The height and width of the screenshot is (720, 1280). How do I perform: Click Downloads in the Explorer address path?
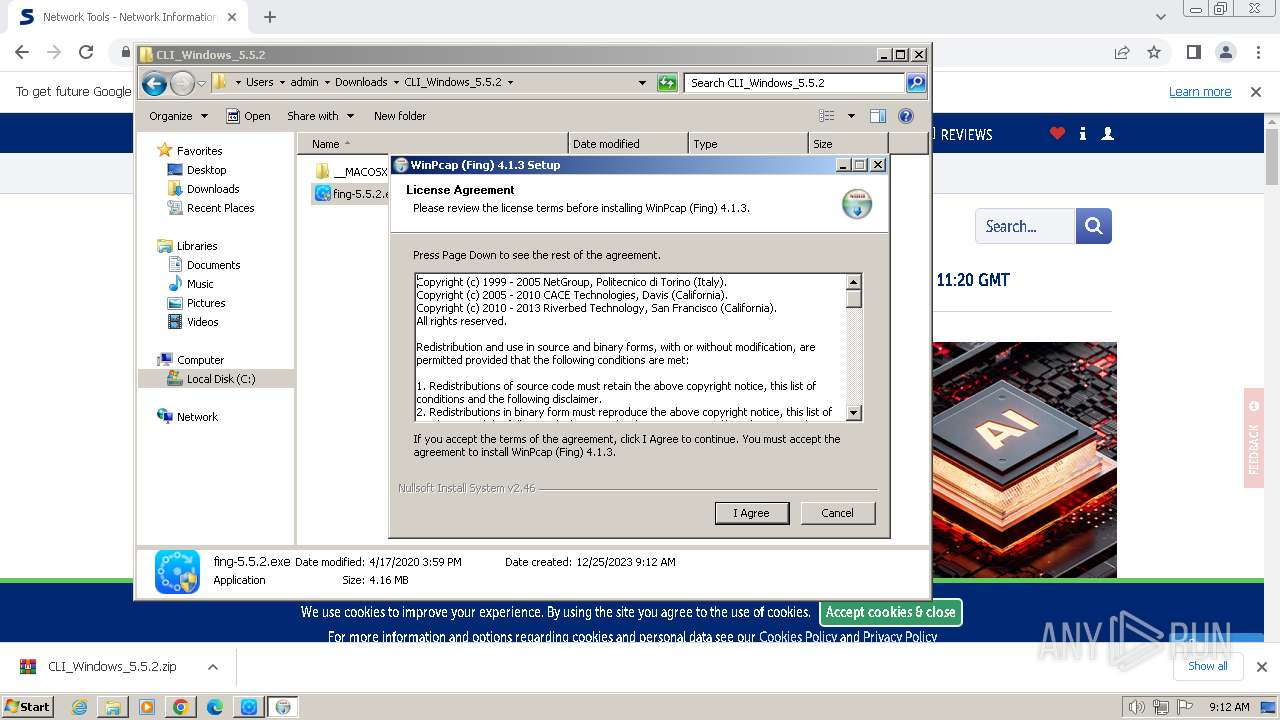(x=360, y=82)
